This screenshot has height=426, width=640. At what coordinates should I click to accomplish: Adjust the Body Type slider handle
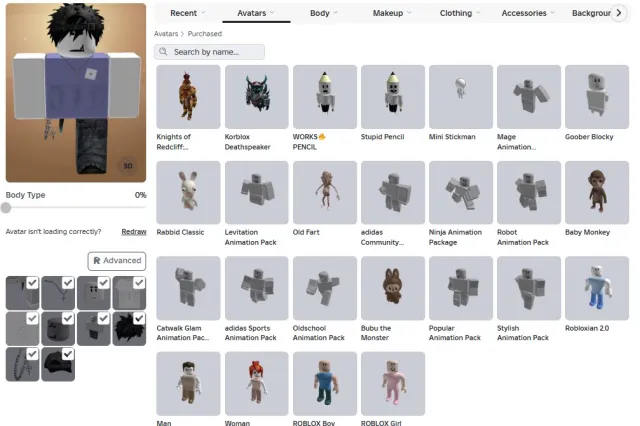coord(6,208)
